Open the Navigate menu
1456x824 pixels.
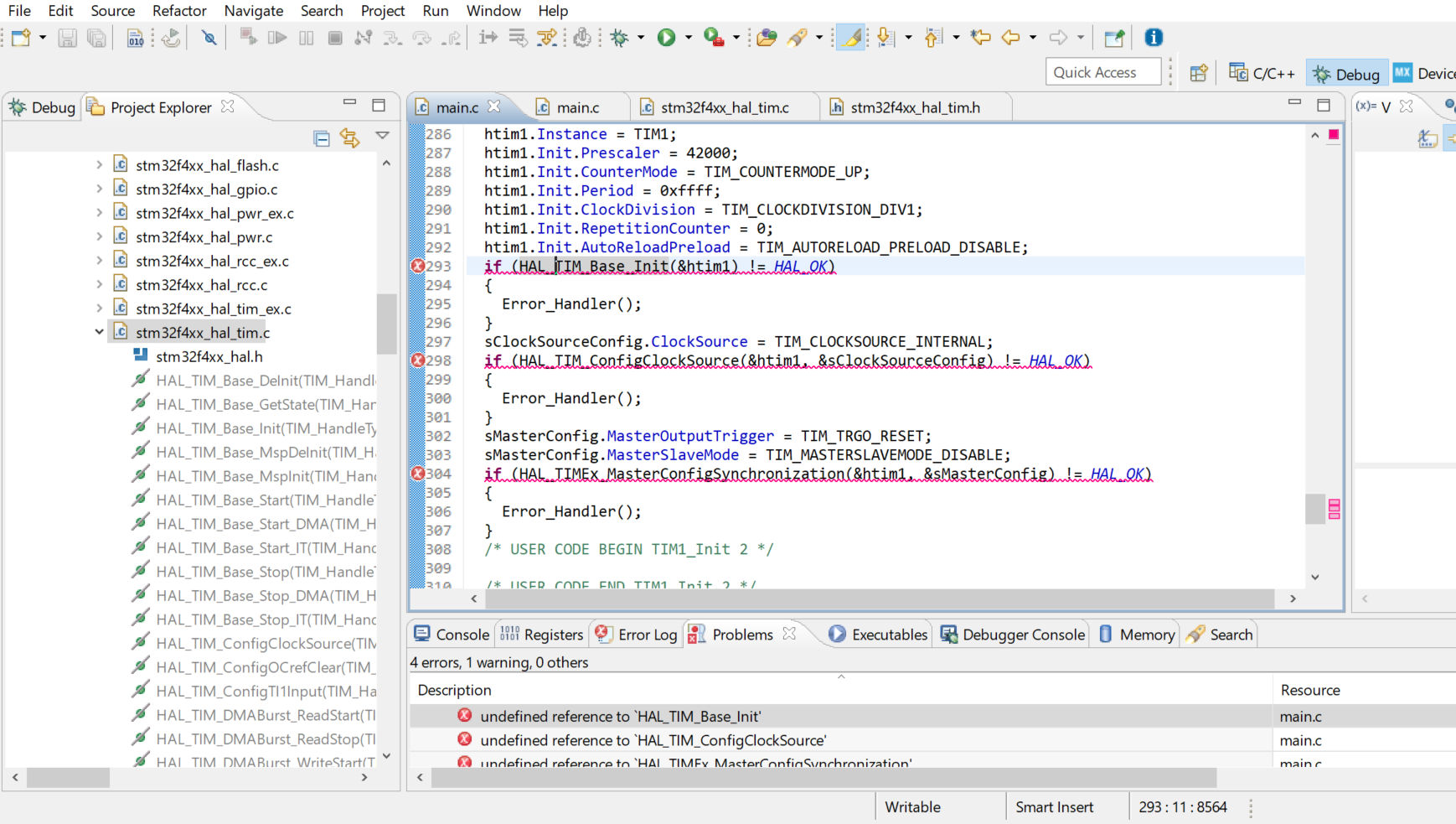(x=254, y=11)
